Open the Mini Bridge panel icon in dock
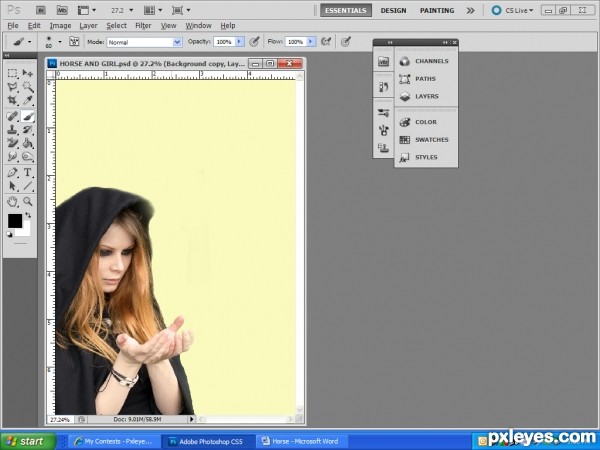The width and height of the screenshot is (600, 450). [x=383, y=61]
